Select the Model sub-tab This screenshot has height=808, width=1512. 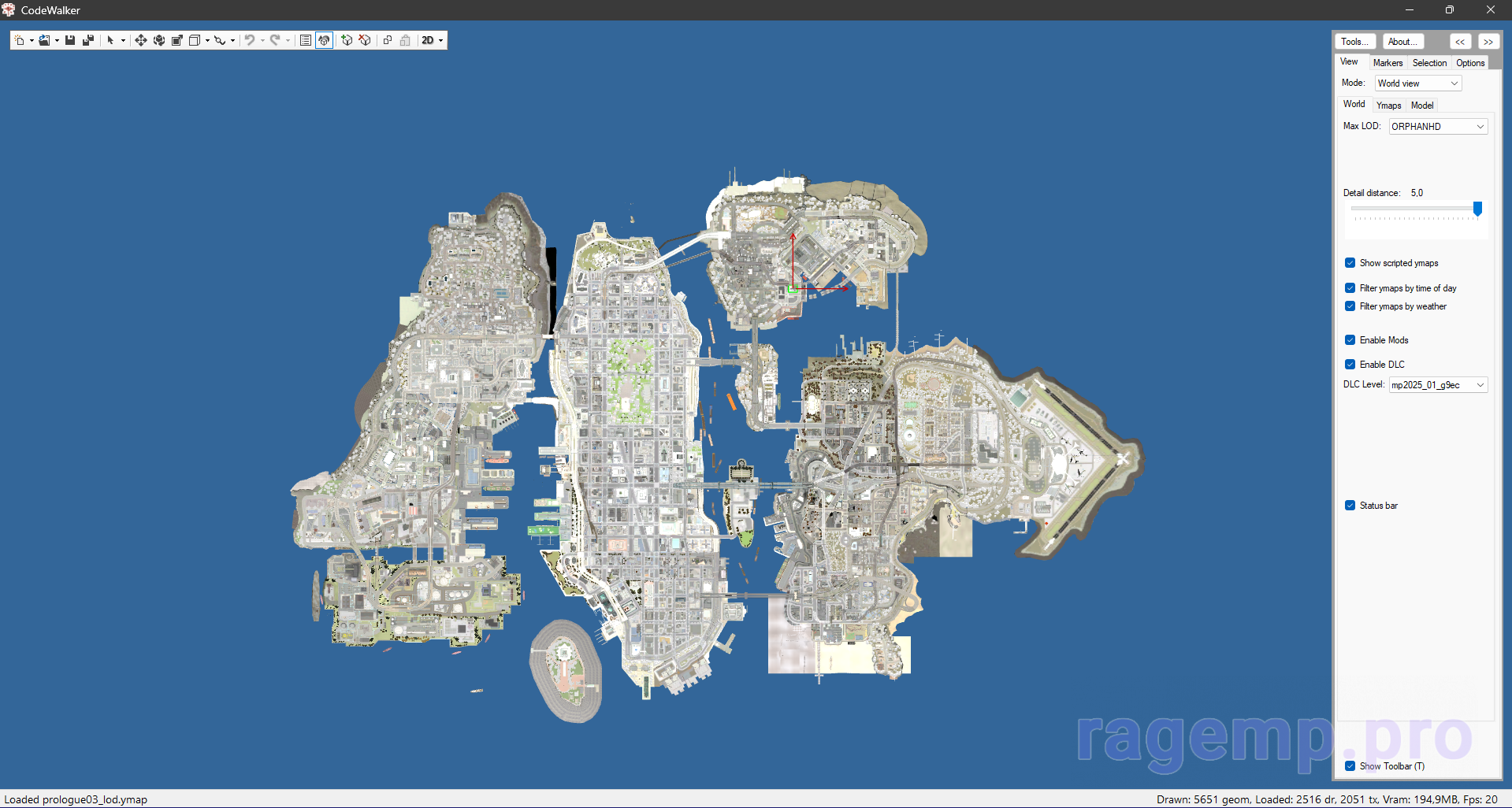[1422, 106]
